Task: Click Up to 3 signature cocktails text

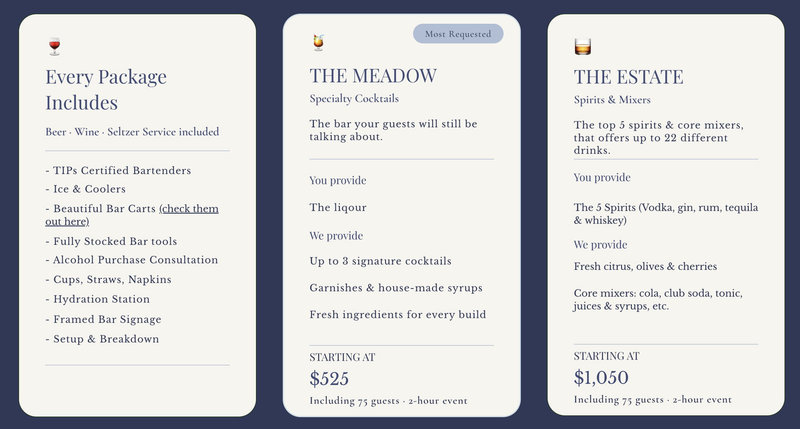Action: 381,261
